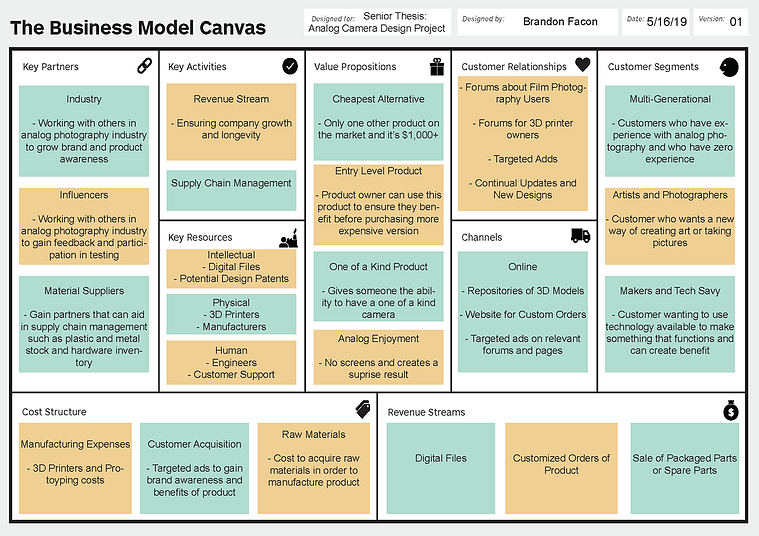Click the Website for Custom Orders line
The height and width of the screenshot is (536, 759).
click(x=523, y=315)
